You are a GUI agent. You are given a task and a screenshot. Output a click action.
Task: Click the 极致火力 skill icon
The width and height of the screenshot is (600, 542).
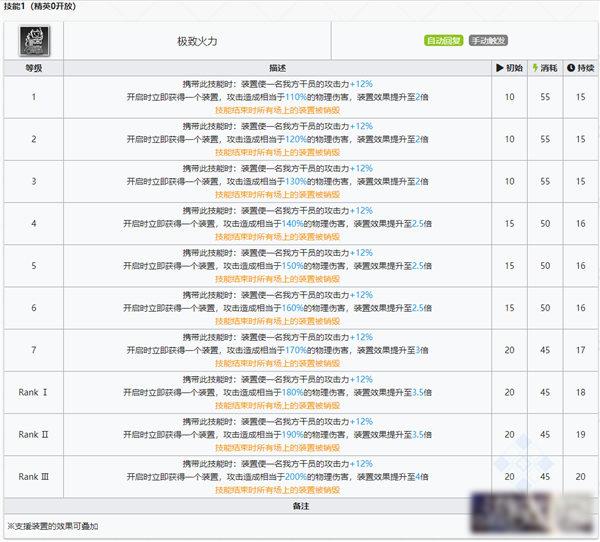click(x=34, y=41)
